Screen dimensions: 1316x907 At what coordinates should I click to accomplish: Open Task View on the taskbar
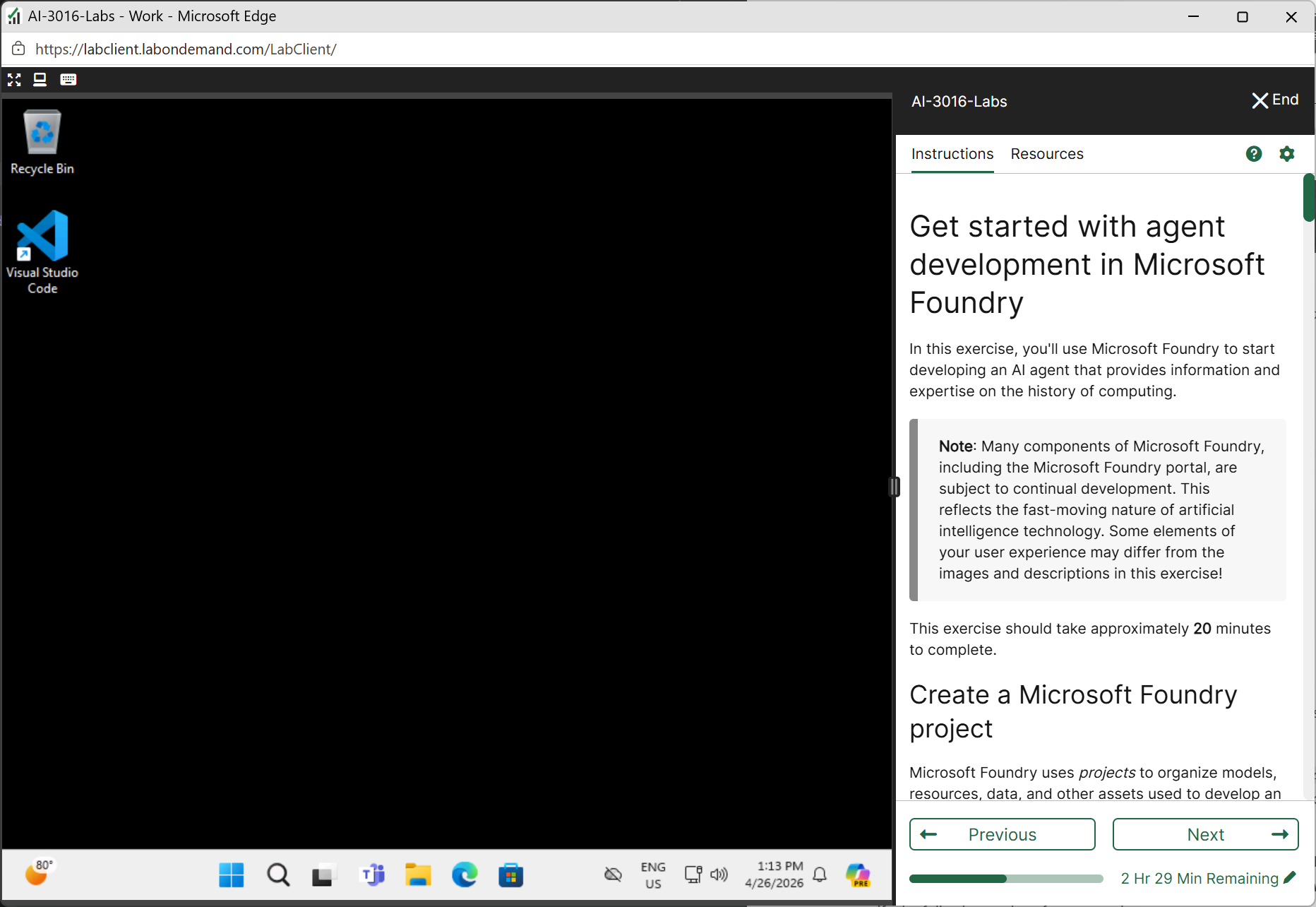click(325, 875)
